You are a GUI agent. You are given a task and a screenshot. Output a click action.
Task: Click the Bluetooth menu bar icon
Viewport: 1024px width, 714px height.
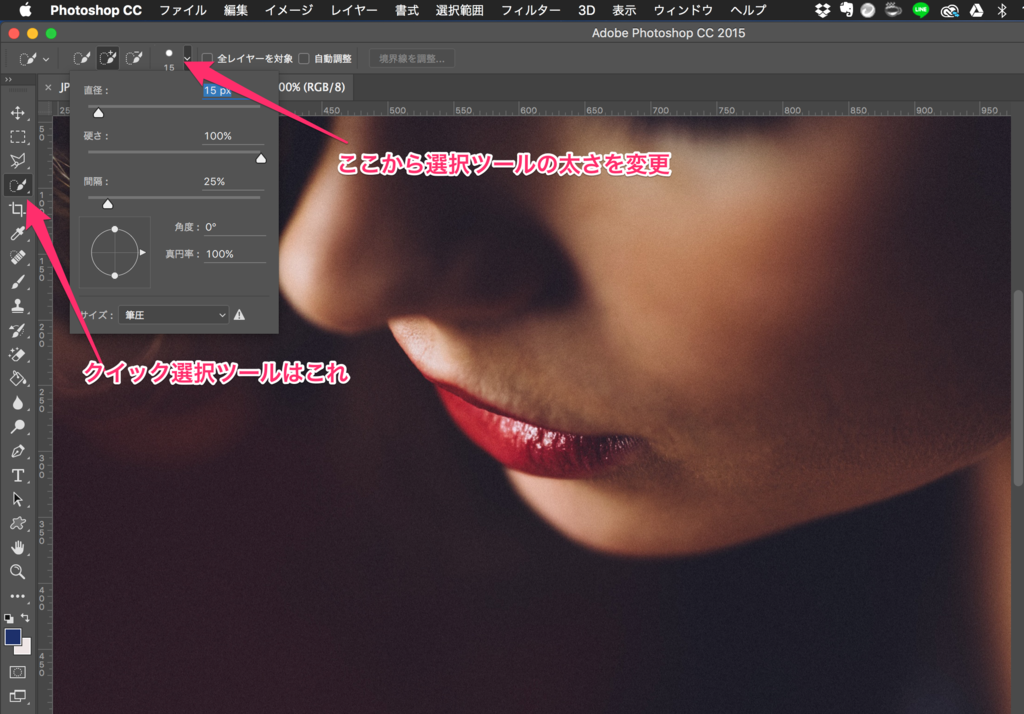tap(1002, 10)
